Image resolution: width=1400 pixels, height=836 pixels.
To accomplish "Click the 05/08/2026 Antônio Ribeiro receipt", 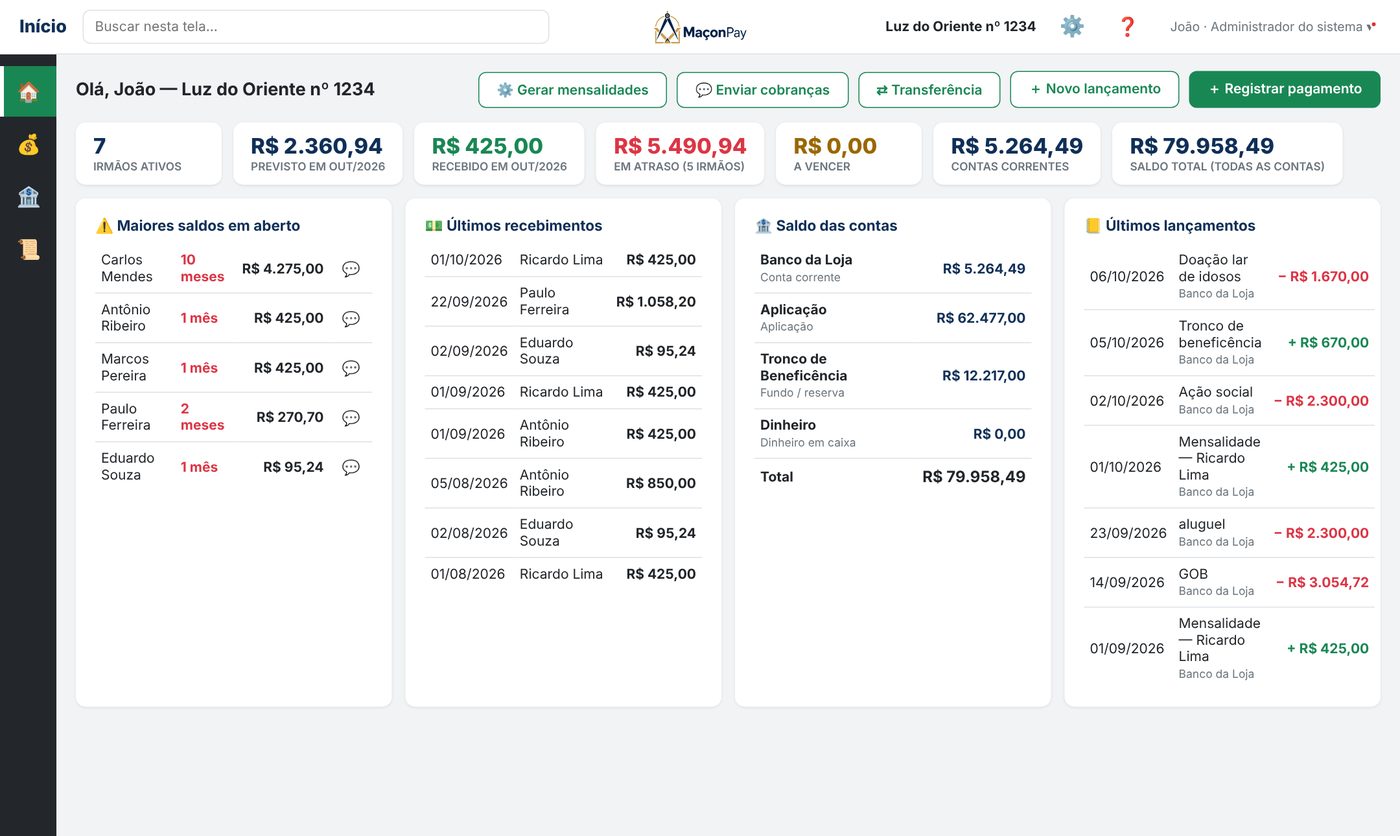I will click(x=563, y=483).
